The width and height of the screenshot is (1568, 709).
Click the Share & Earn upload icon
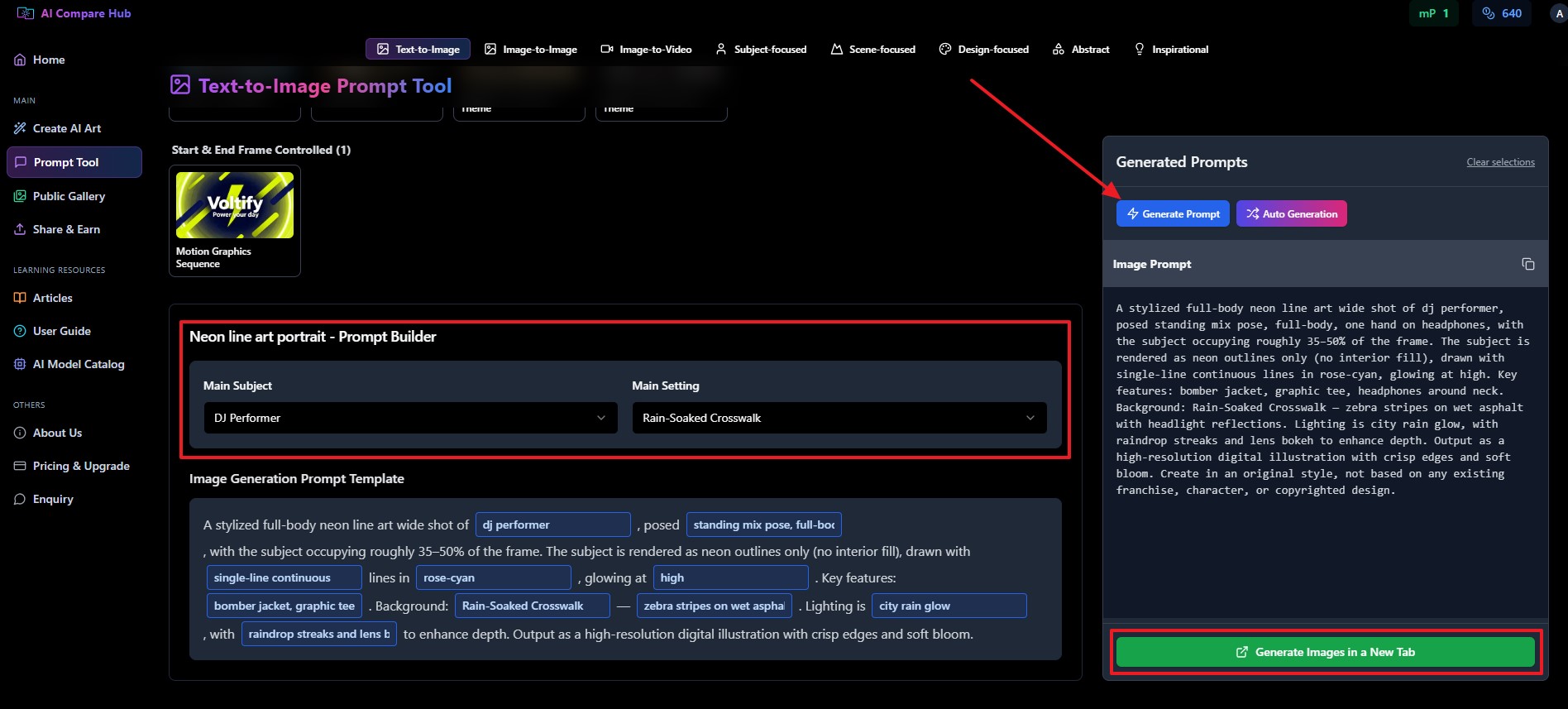tap(20, 229)
